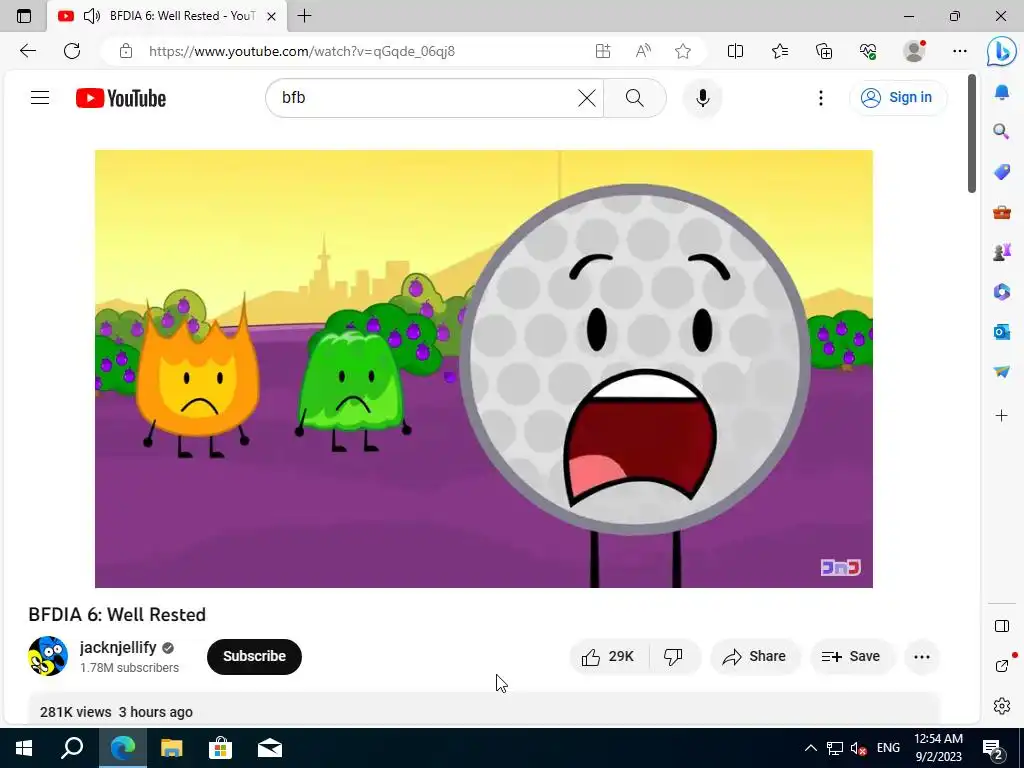The image size is (1024, 768).
Task: Activate Read aloud icon in address bar
Action: [x=643, y=51]
